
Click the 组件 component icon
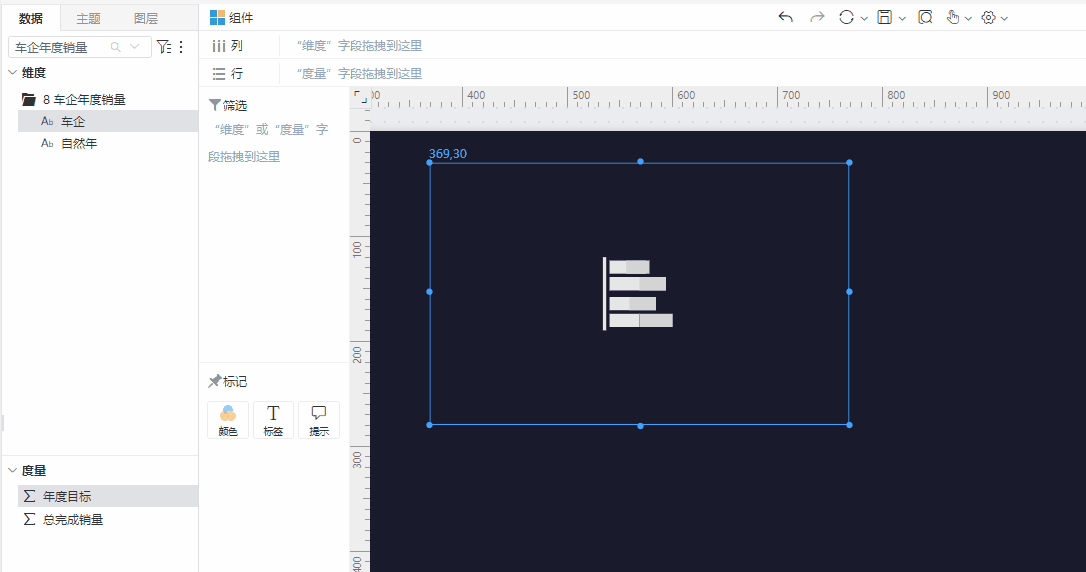217,17
